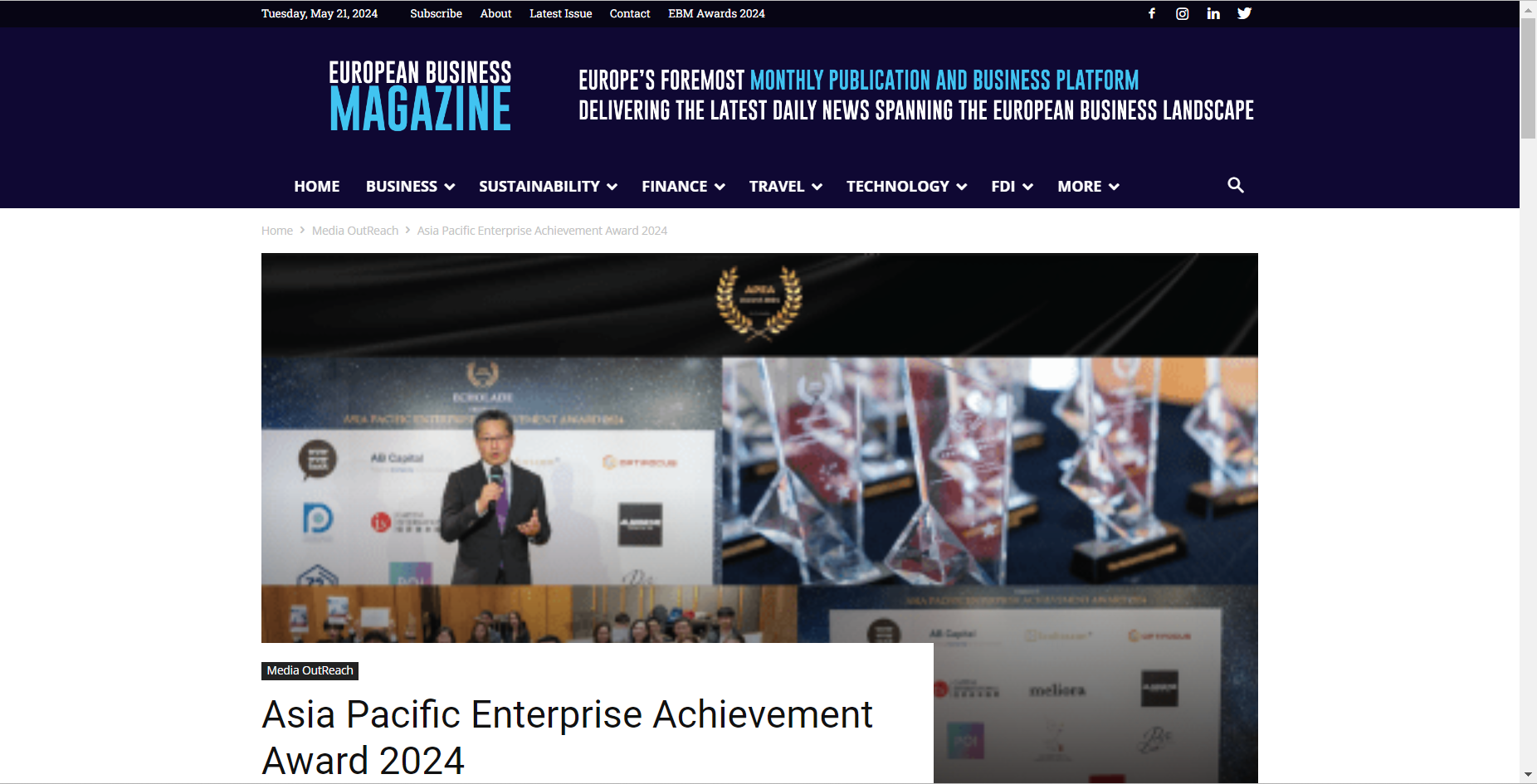Screen dimensions: 1537x784
Task: Open the Technology navigation menu
Action: pos(906,187)
